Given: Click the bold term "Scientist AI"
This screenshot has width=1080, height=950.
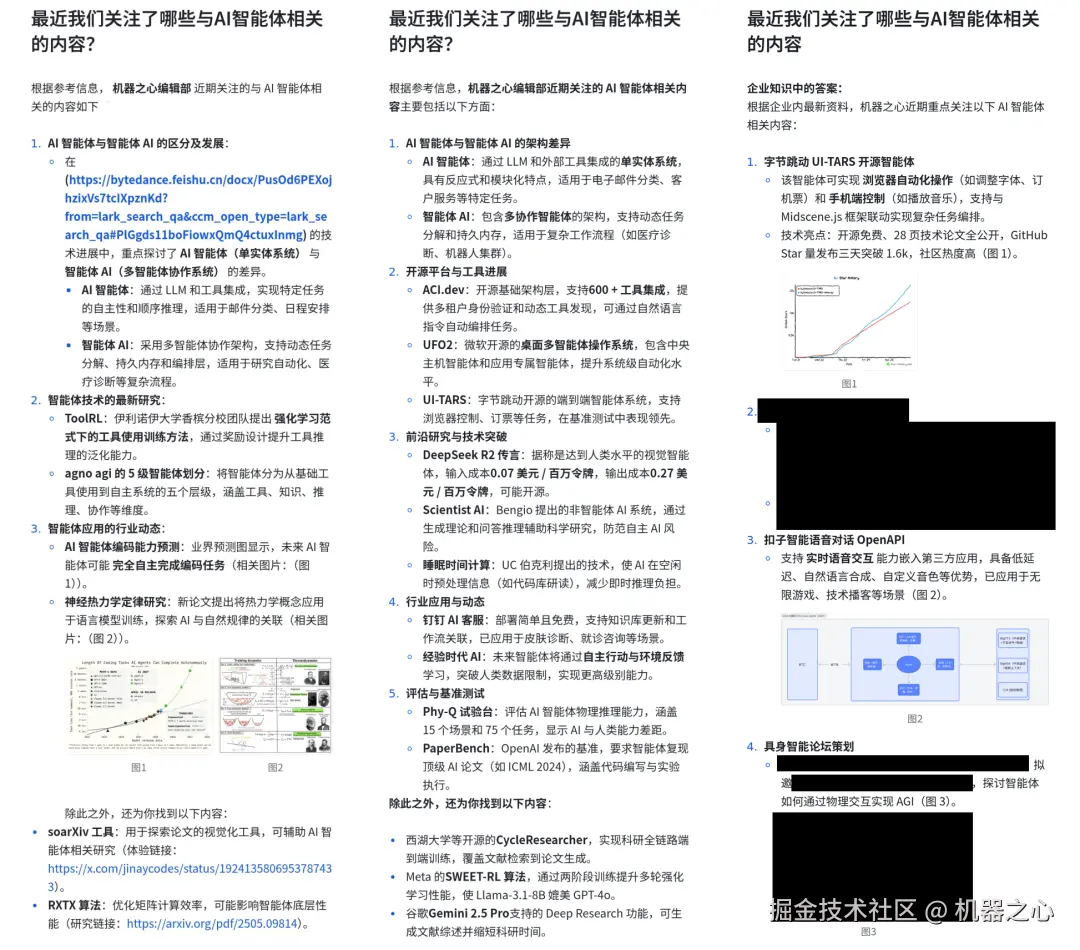Looking at the screenshot, I should pyautogui.click(x=453, y=510).
